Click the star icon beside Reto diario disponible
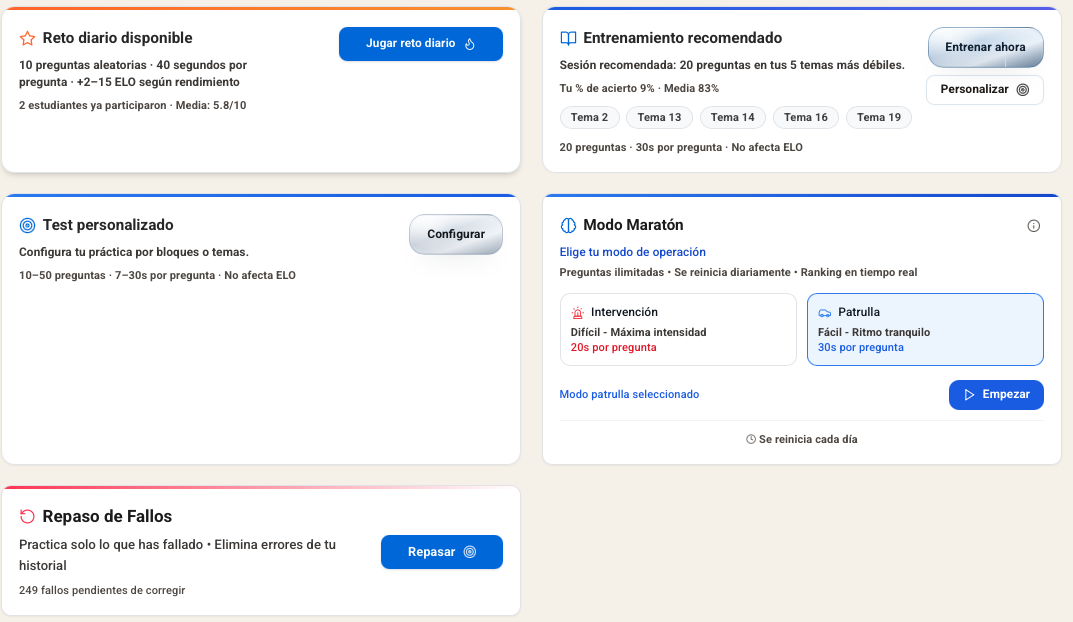 tap(28, 38)
